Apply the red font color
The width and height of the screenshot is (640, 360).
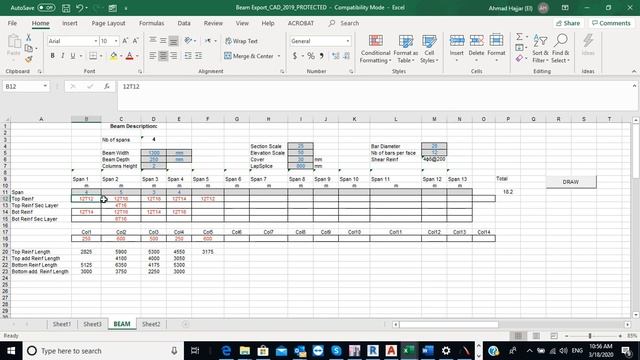point(129,56)
